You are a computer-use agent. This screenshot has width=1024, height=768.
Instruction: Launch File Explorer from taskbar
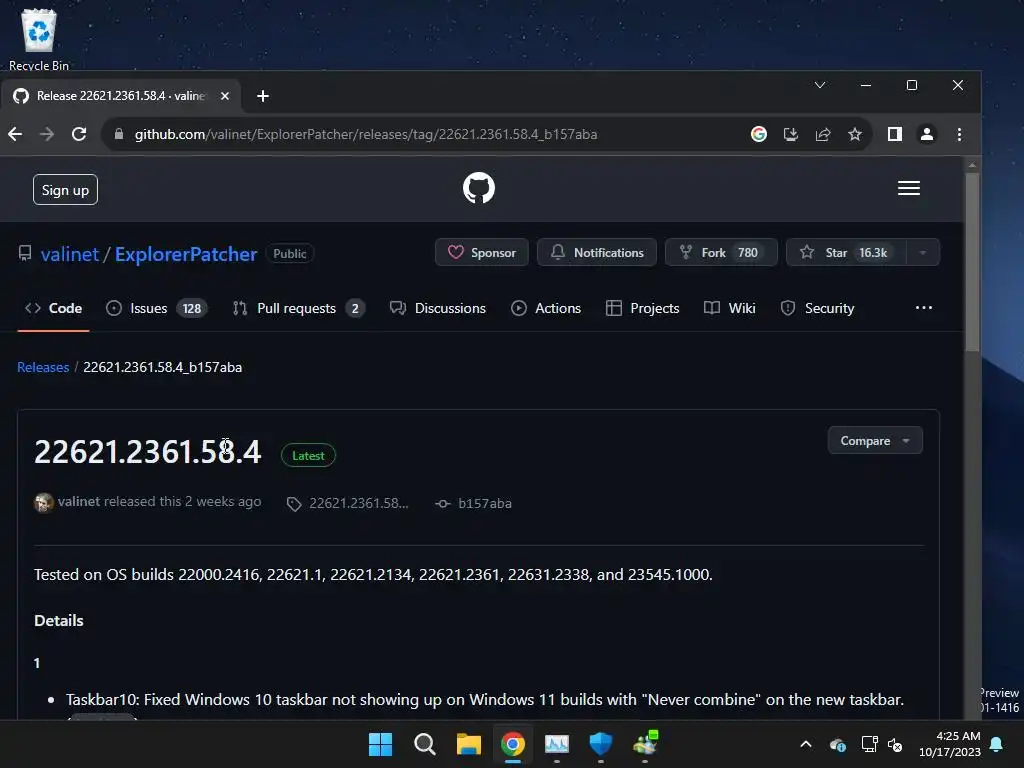tap(468, 744)
